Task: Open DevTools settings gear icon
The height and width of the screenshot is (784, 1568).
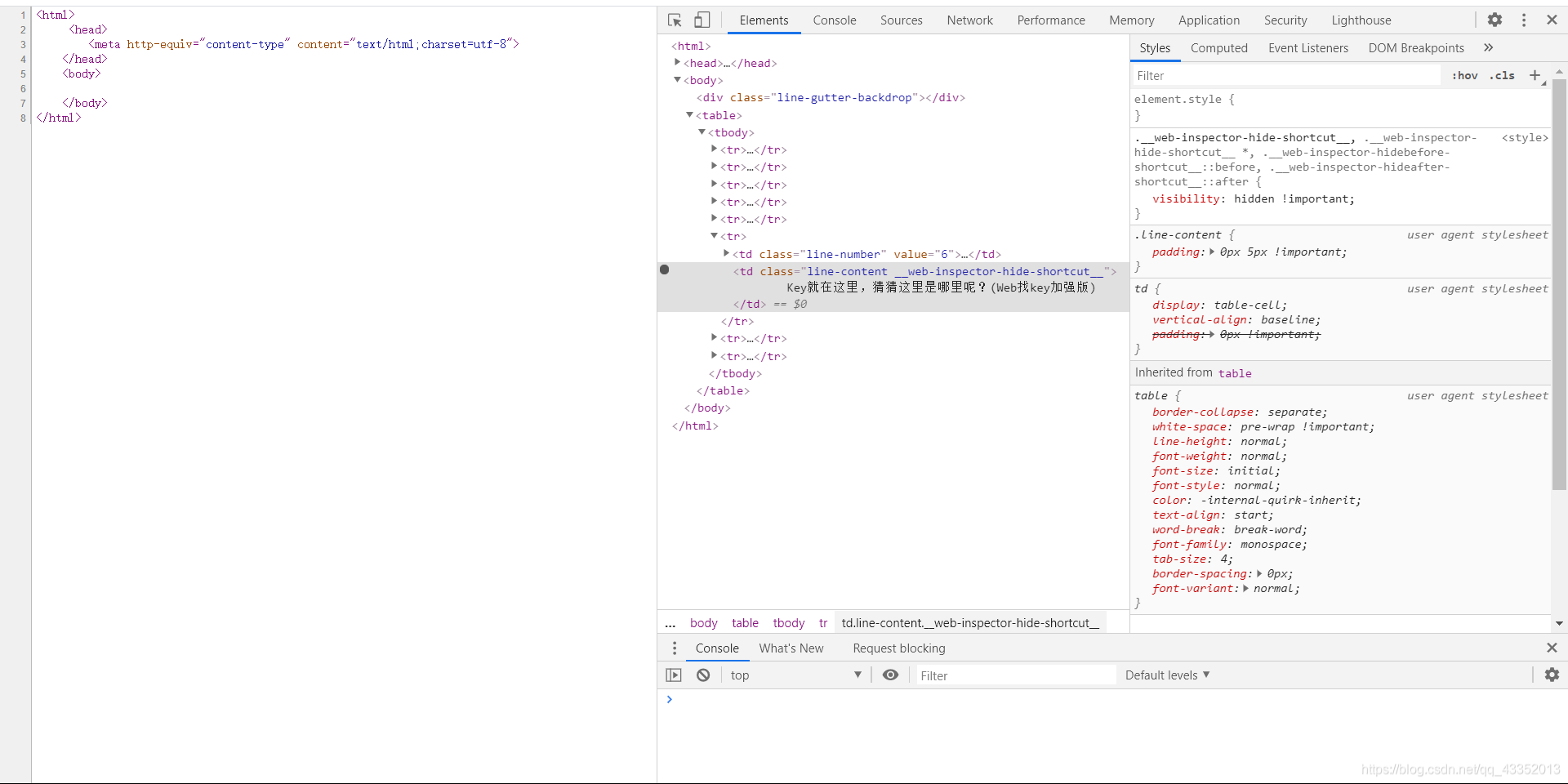Action: pyautogui.click(x=1494, y=20)
